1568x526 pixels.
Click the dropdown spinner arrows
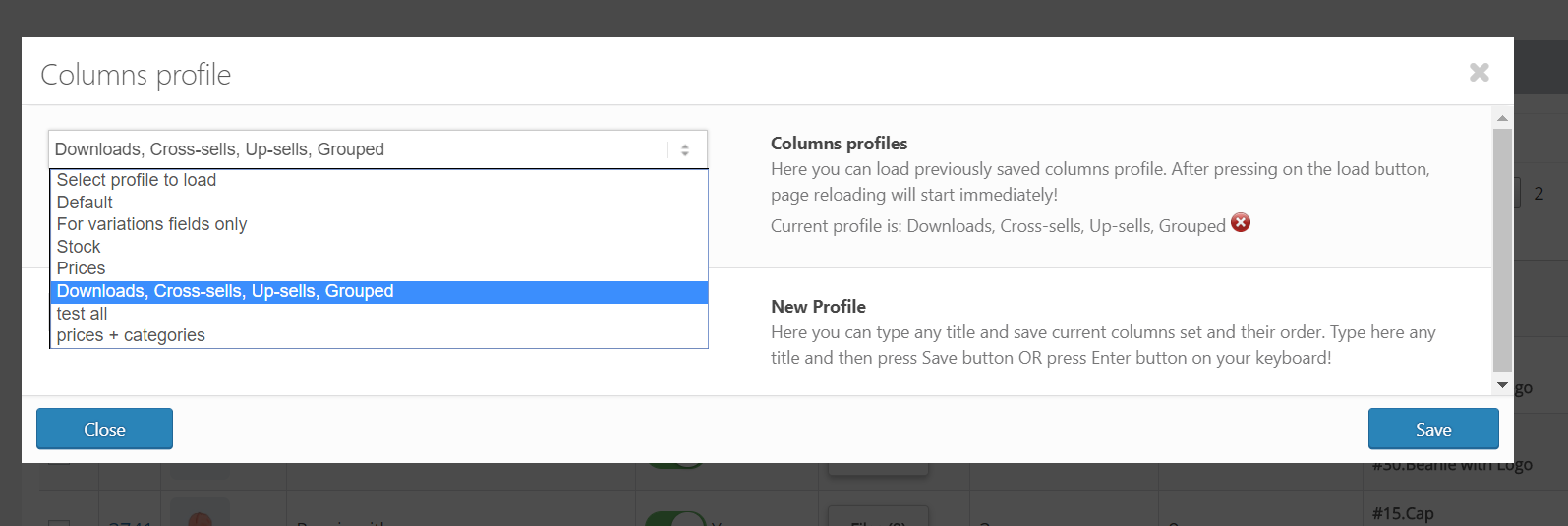tap(685, 150)
